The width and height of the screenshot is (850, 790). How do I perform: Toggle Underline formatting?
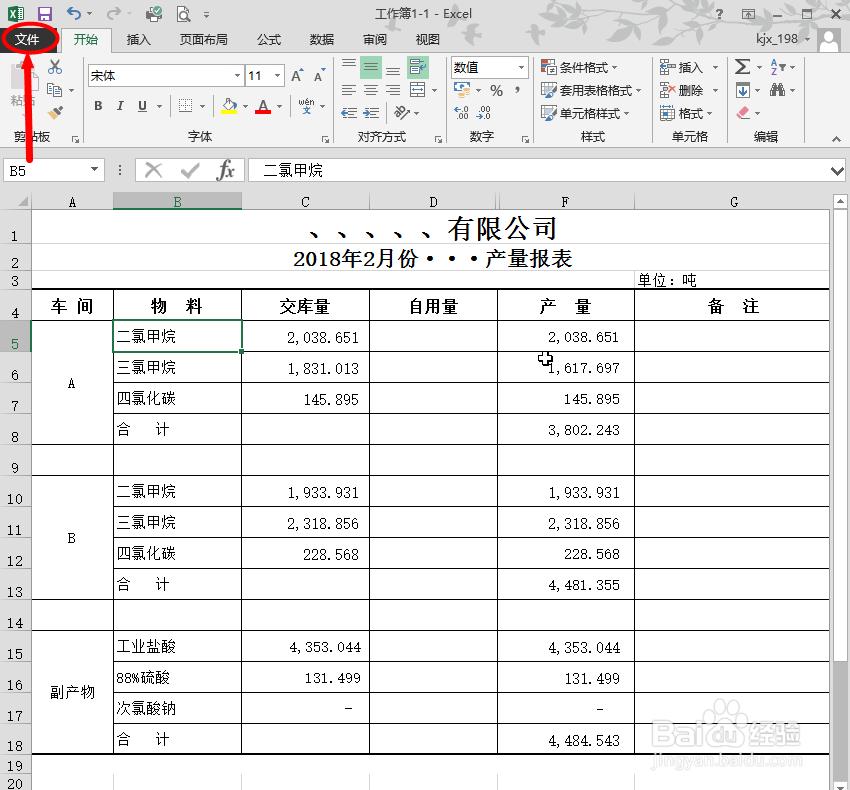(x=143, y=106)
